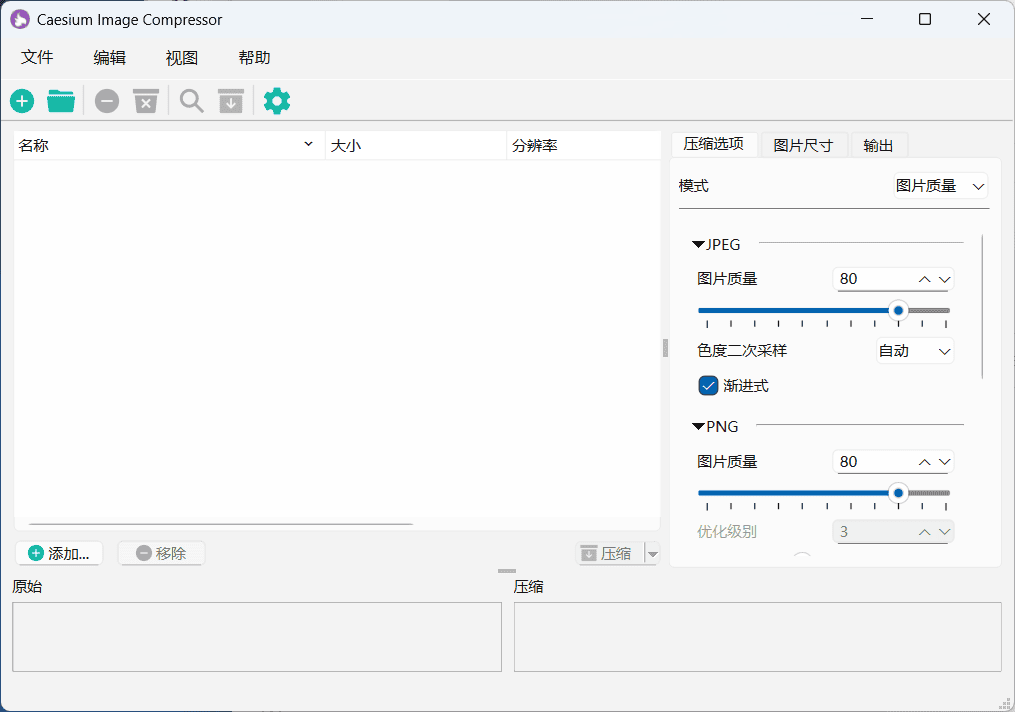Viewport: 1015px width, 712px height.
Task: Click the 添加... button
Action: point(59,553)
